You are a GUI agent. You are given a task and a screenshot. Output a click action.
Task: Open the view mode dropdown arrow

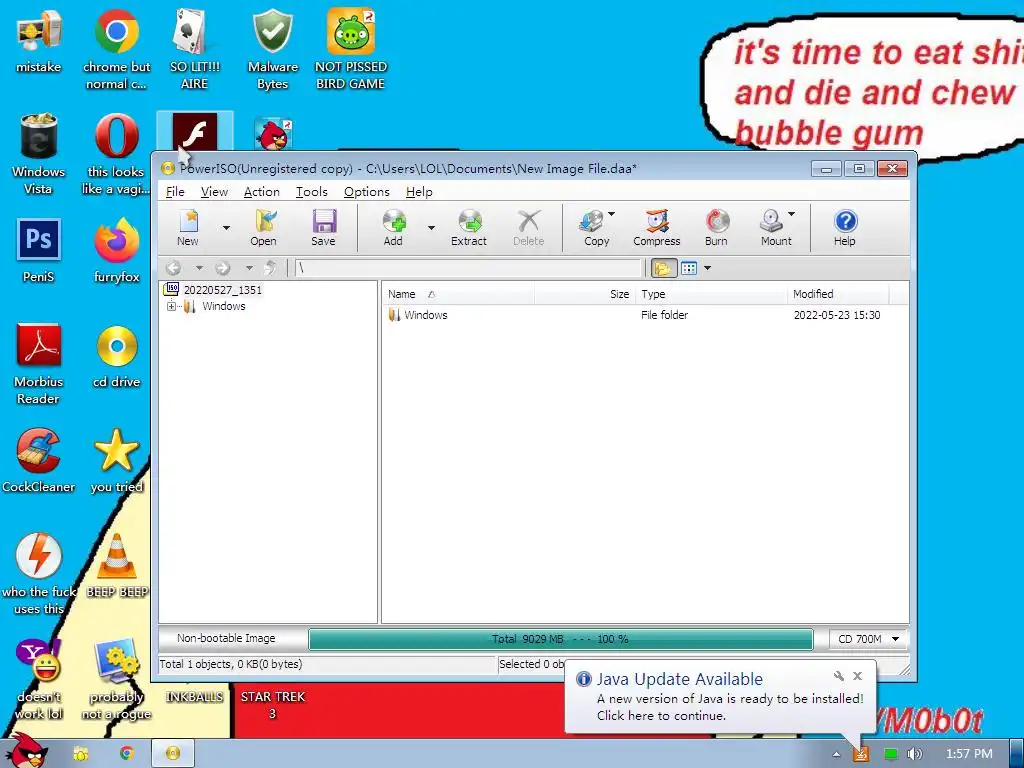pos(707,268)
